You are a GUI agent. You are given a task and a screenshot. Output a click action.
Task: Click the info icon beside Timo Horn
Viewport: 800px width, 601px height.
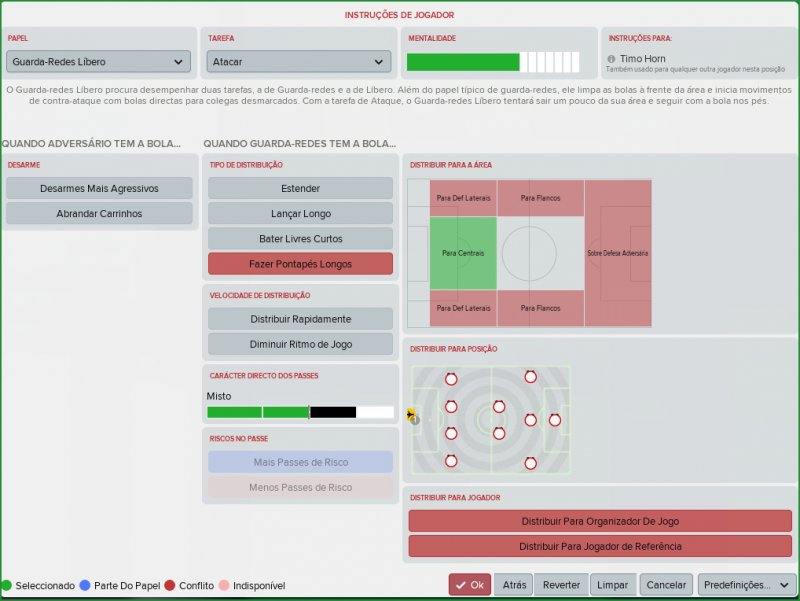(611, 59)
